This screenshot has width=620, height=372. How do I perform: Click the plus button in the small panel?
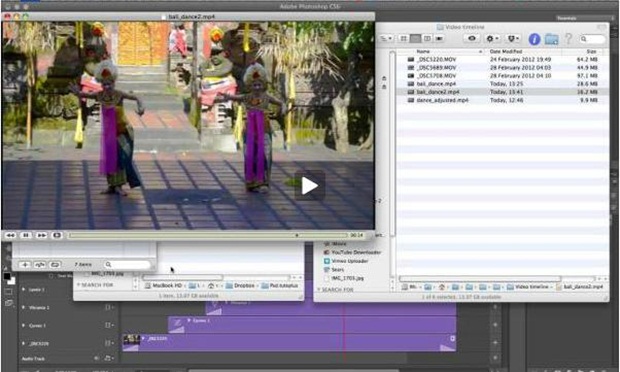25,264
